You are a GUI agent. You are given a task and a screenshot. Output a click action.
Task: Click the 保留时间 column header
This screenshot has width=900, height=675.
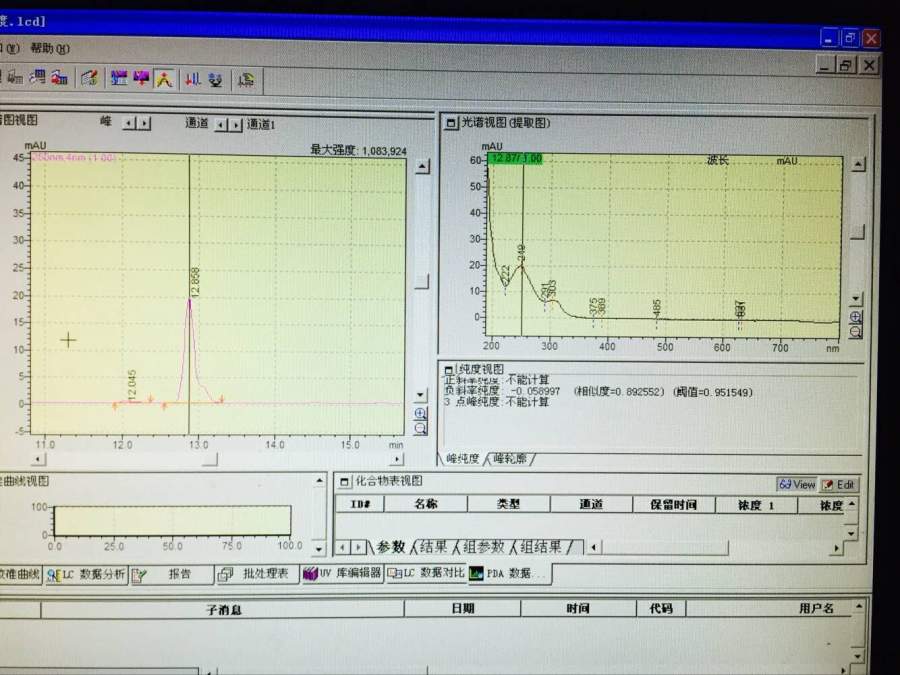pos(673,505)
